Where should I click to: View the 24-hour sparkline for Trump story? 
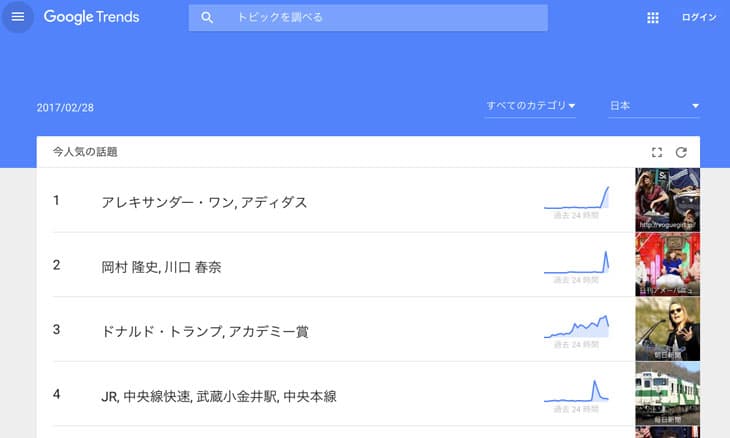(x=576, y=326)
